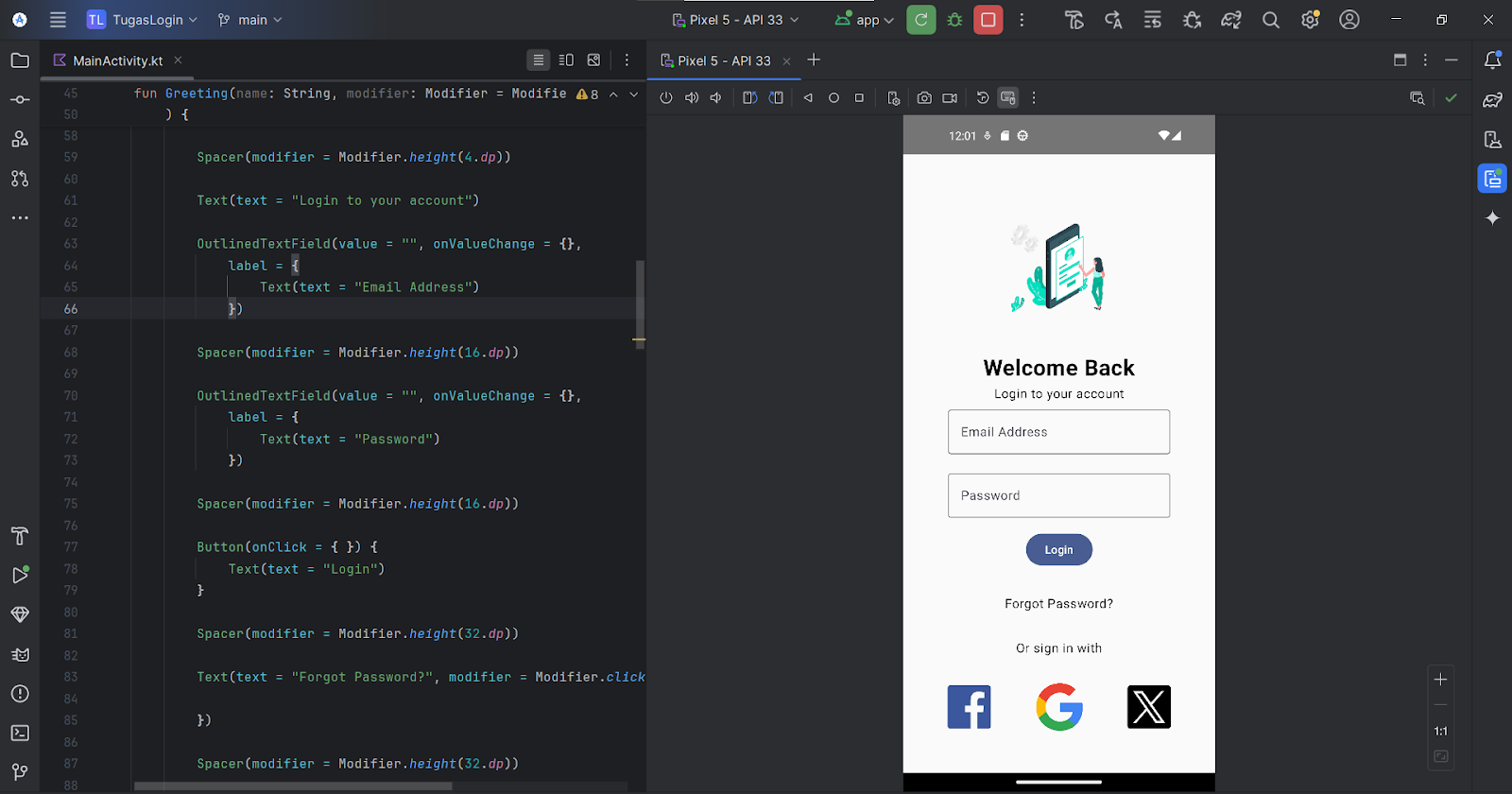
Task: Open the Project folder tool window
Action: click(x=20, y=60)
